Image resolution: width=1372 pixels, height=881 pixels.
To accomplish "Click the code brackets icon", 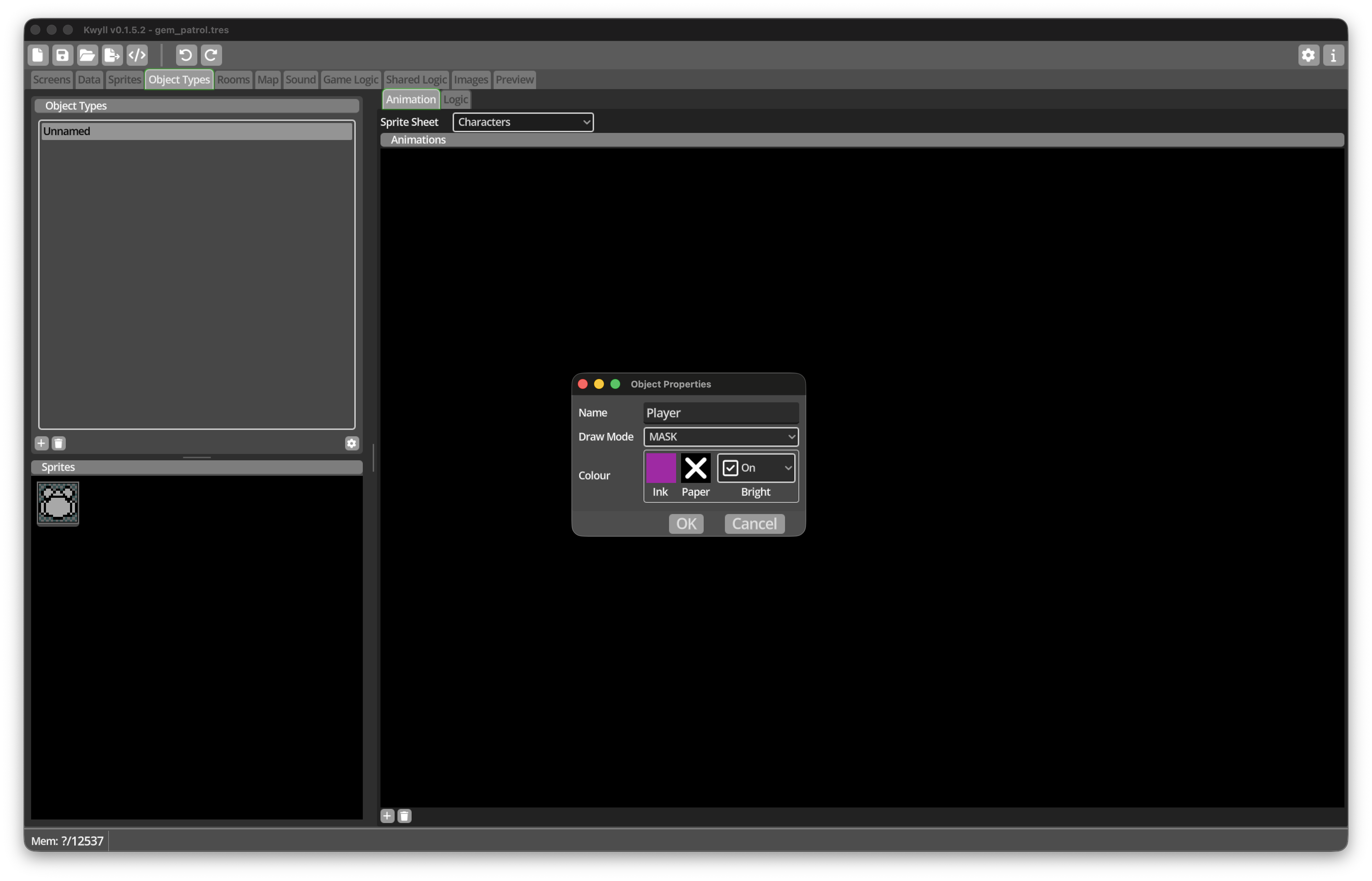I will tap(137, 55).
